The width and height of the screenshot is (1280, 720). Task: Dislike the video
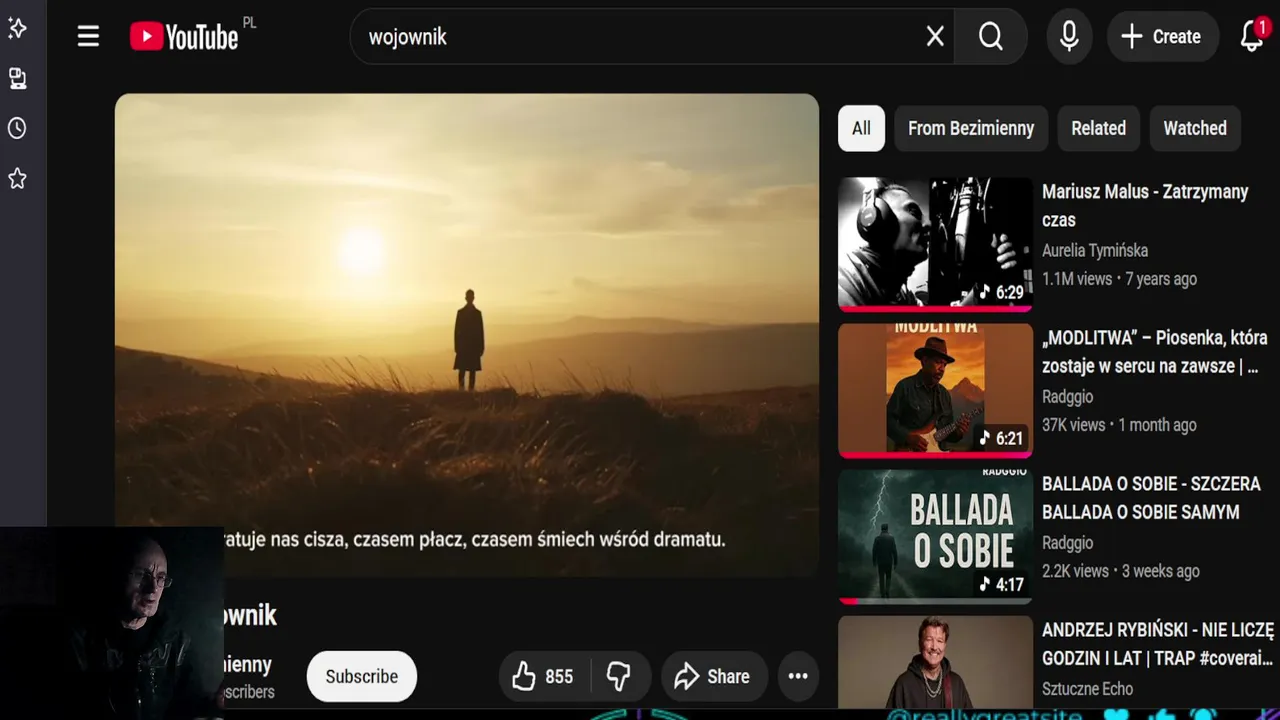620,676
